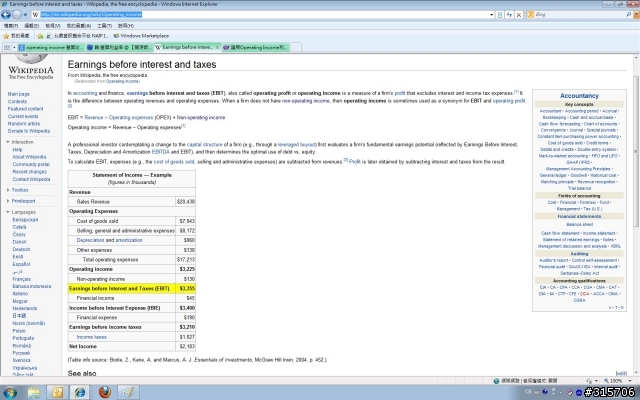Open 'Balance sheet' in the Accountancy box

(580, 224)
